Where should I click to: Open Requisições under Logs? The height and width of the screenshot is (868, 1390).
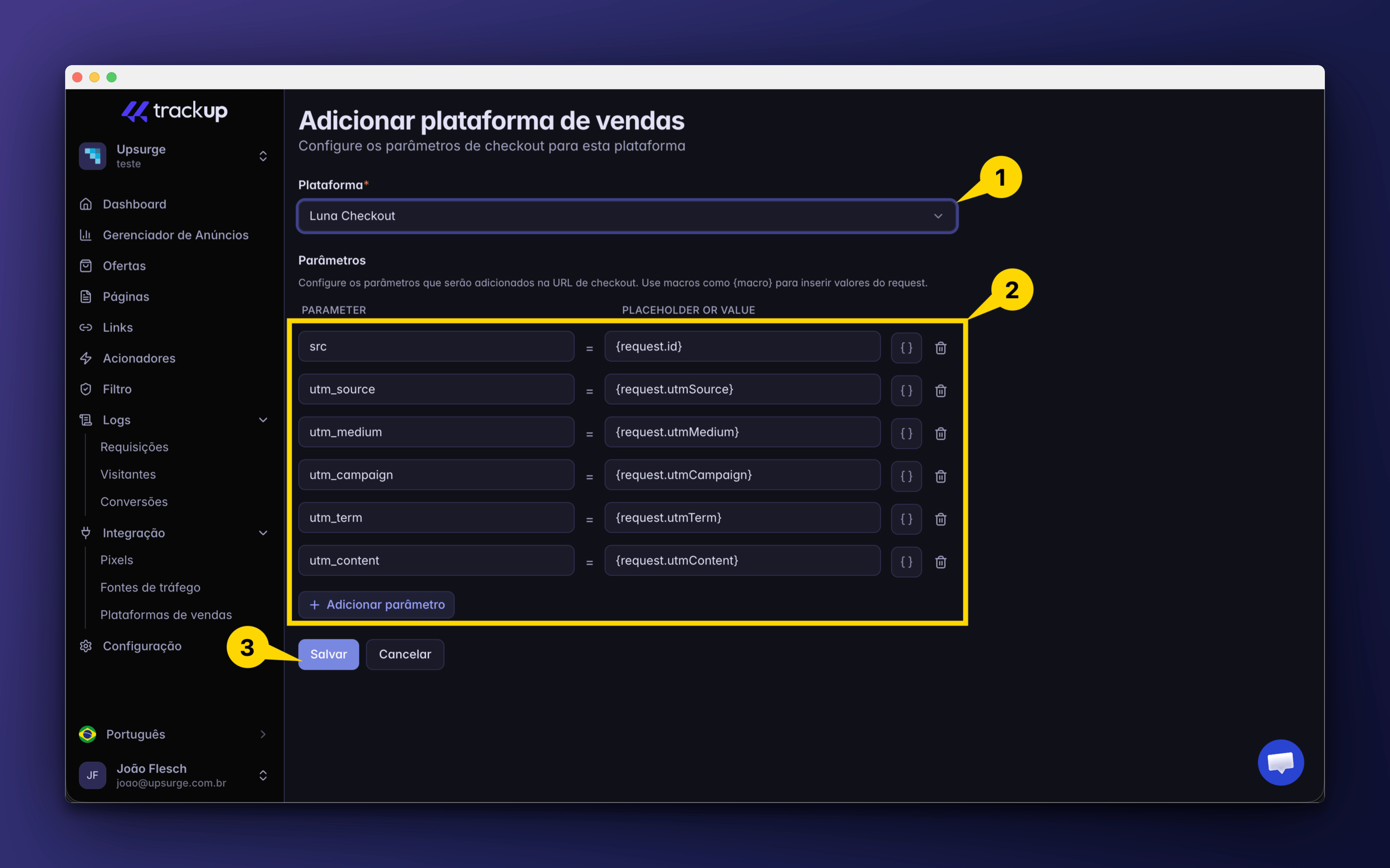pyautogui.click(x=135, y=447)
